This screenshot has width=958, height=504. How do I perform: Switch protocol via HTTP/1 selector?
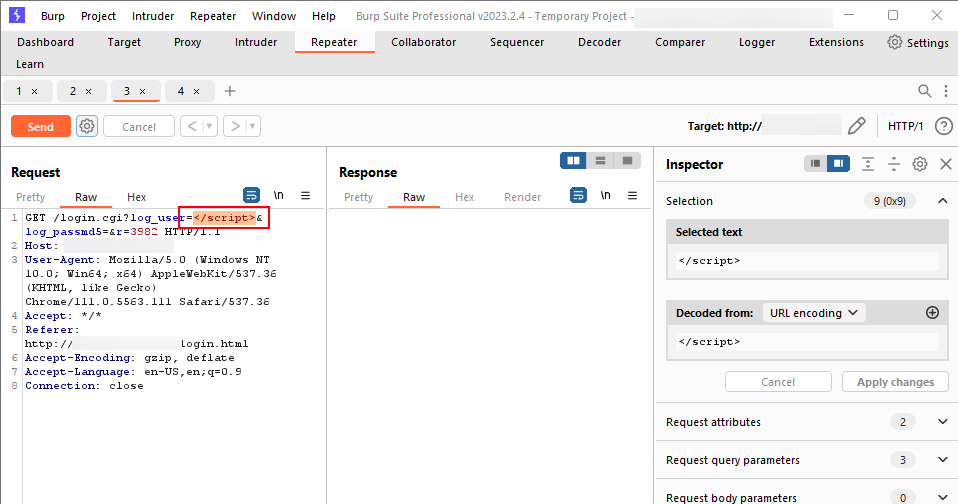pyautogui.click(x=905, y=126)
